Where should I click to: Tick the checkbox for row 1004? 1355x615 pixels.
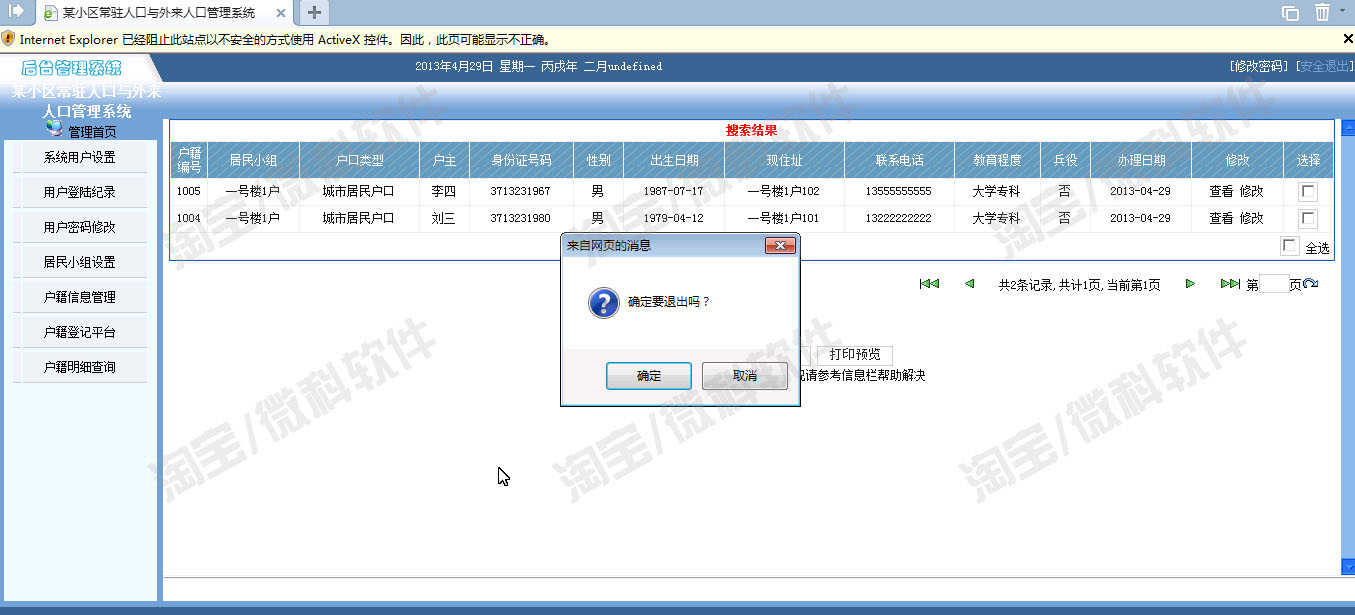tap(1307, 218)
